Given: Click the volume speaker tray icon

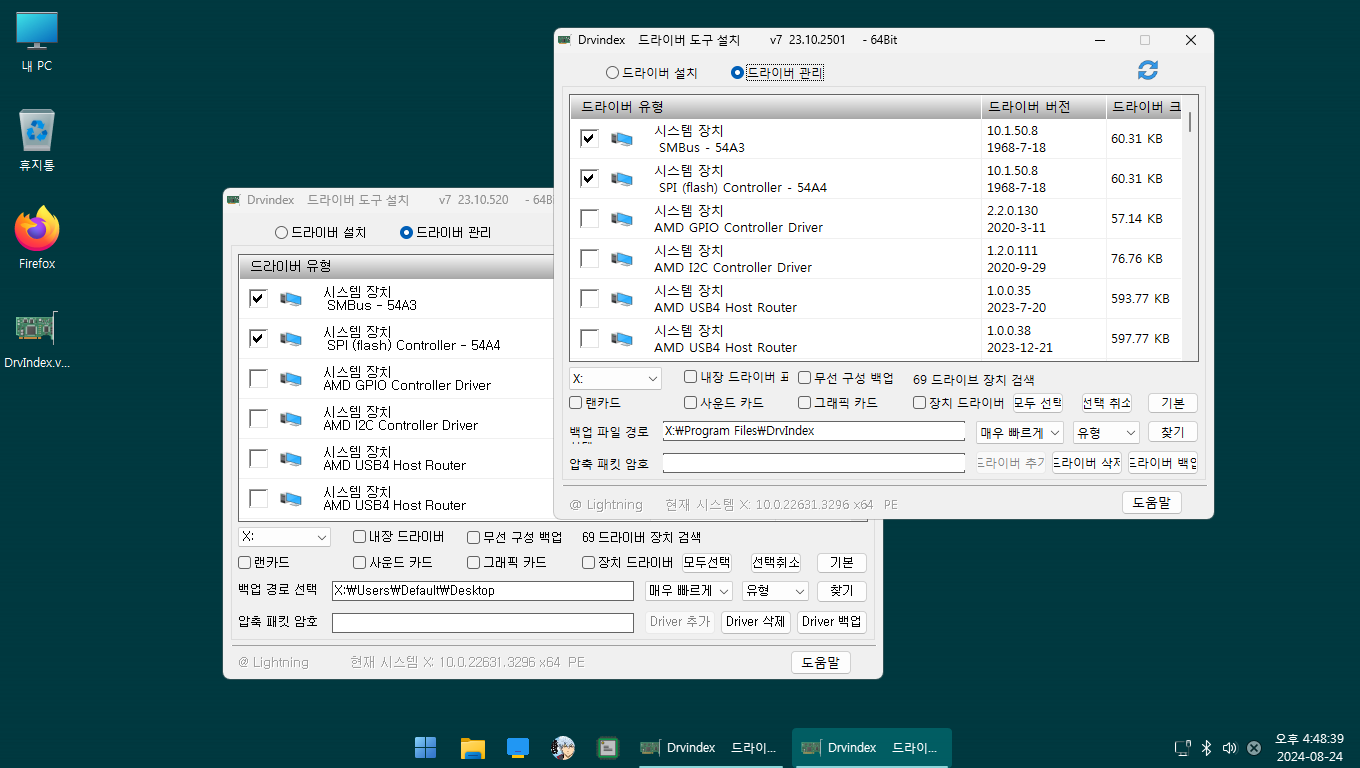Looking at the screenshot, I should click(1229, 748).
